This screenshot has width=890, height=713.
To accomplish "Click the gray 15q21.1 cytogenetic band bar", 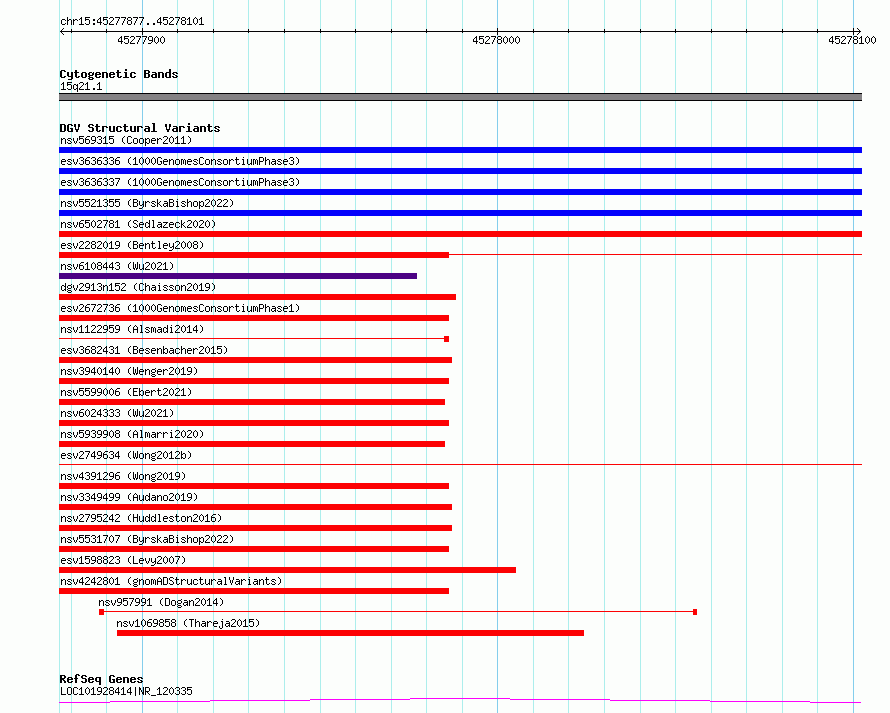I will tap(460, 97).
